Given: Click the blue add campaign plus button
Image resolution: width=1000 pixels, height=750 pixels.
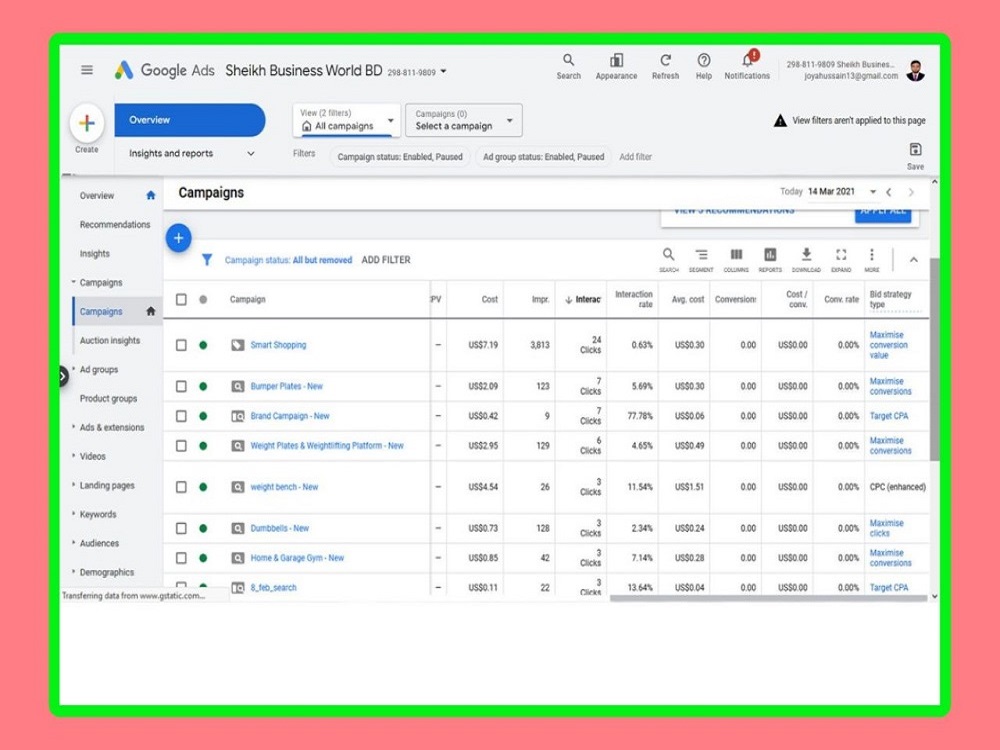Looking at the screenshot, I should (179, 238).
